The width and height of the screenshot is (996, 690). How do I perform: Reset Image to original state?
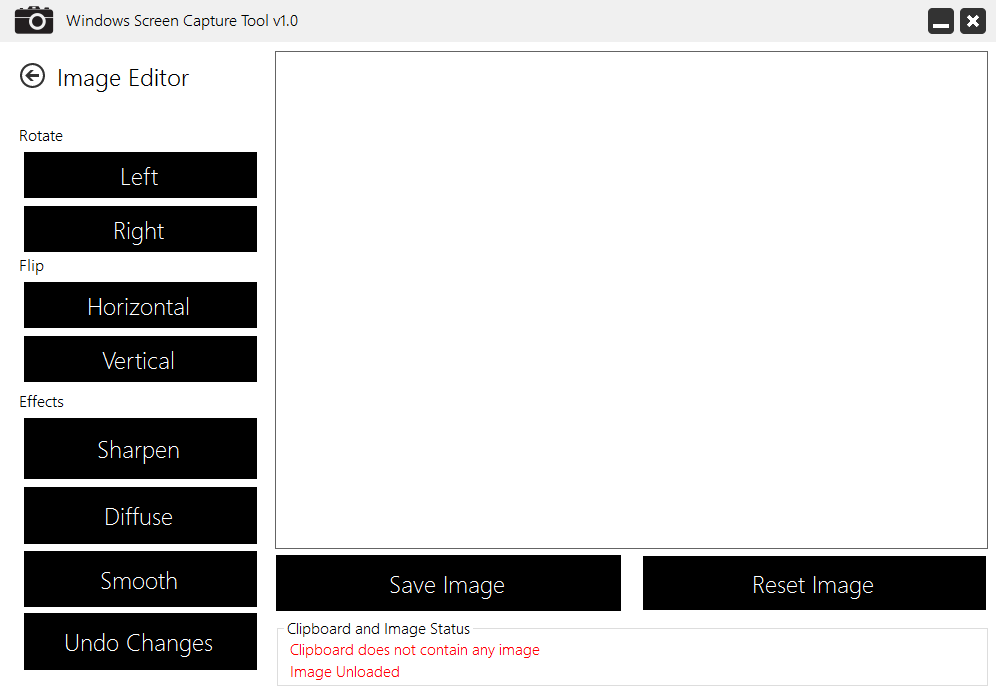click(x=813, y=583)
